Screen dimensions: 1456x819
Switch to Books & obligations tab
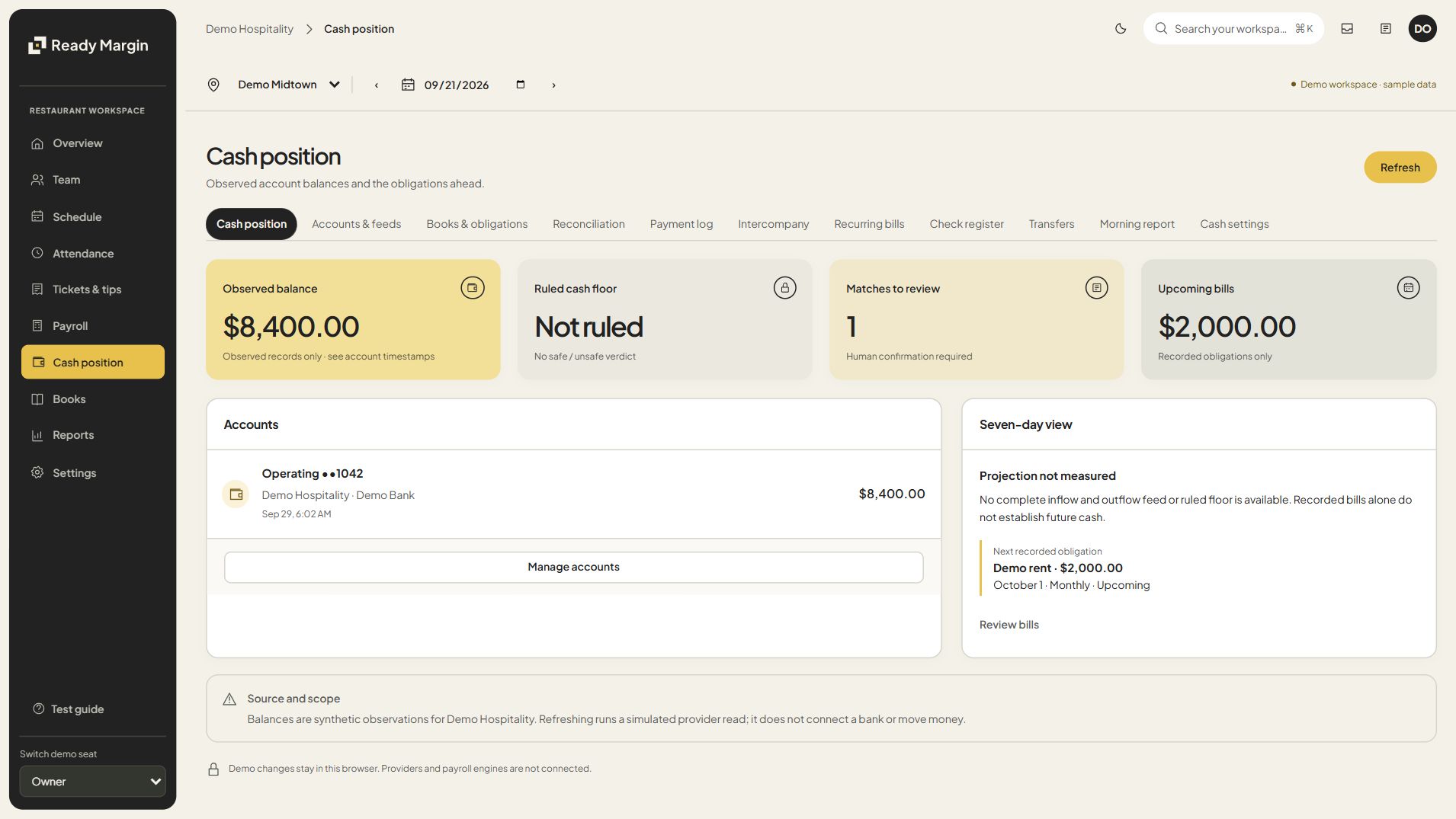(476, 224)
